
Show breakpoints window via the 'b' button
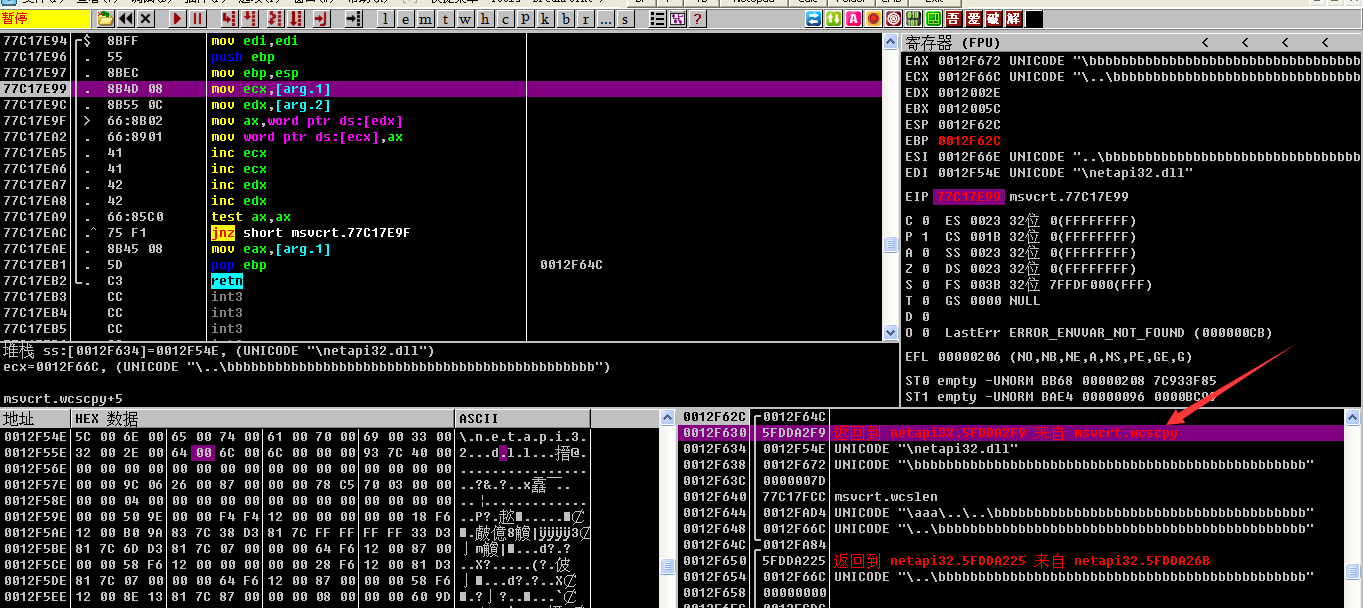[x=566, y=19]
